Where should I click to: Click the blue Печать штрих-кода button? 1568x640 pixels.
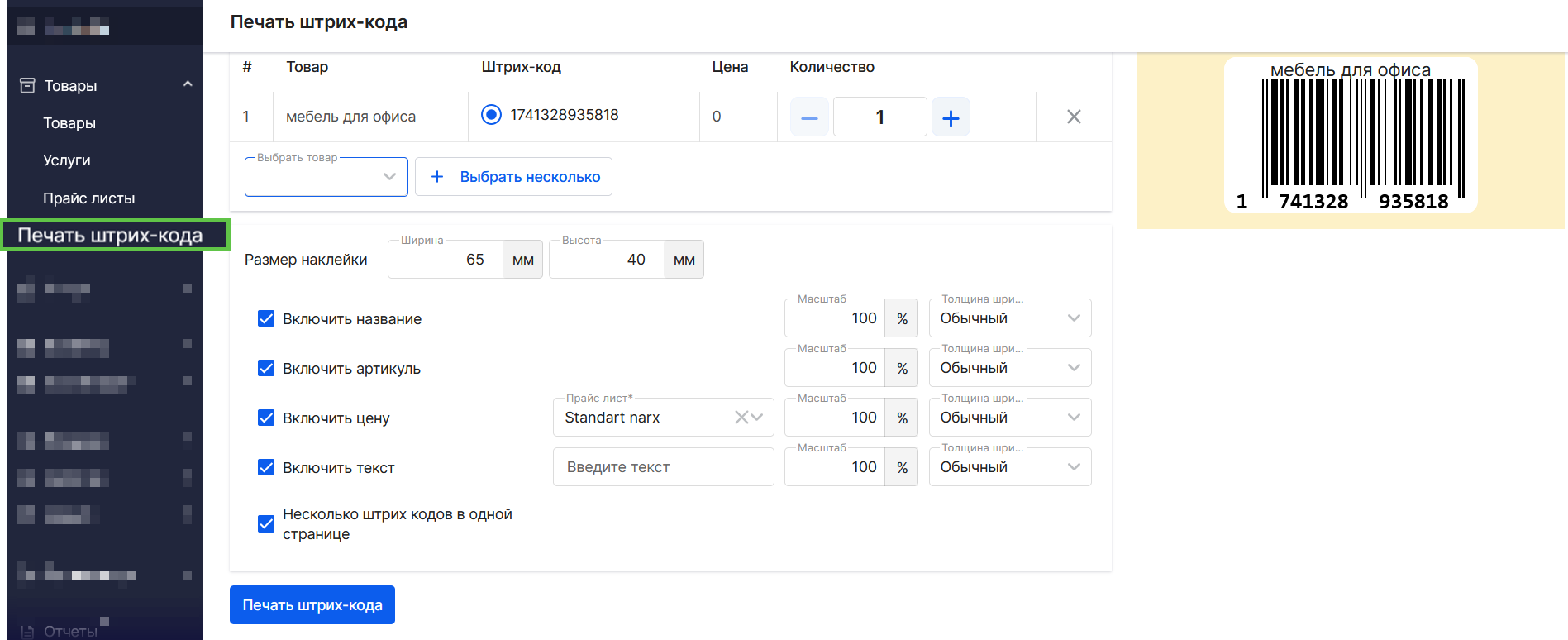pos(312,605)
